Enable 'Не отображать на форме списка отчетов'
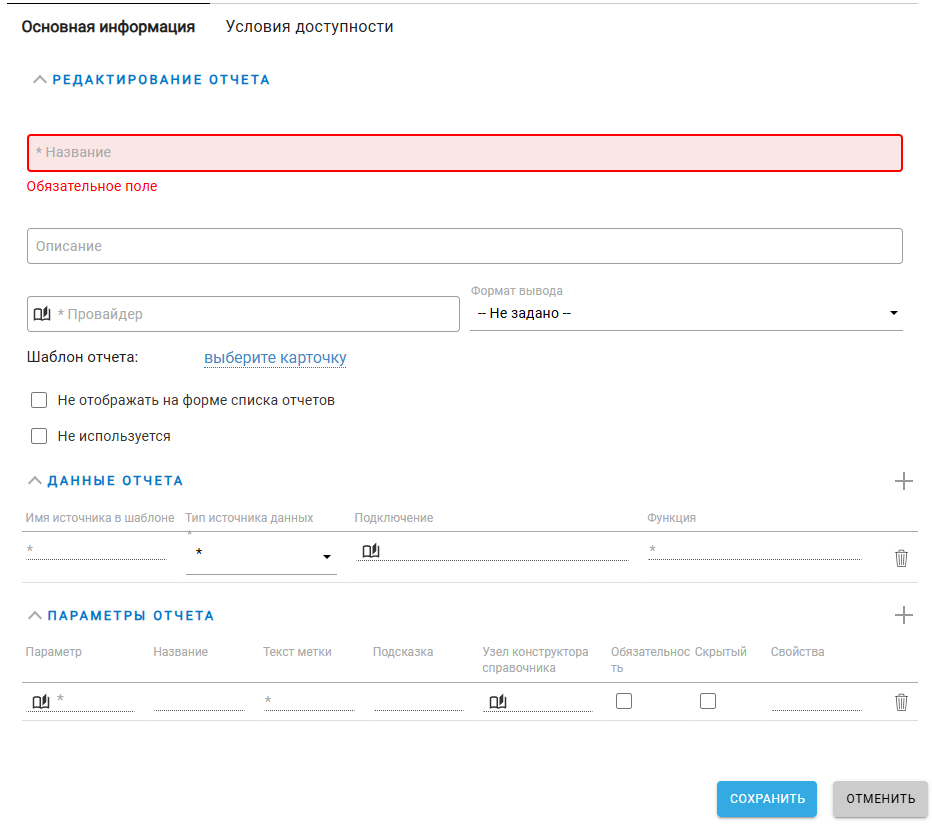This screenshot has width=932, height=827. pos(40,400)
